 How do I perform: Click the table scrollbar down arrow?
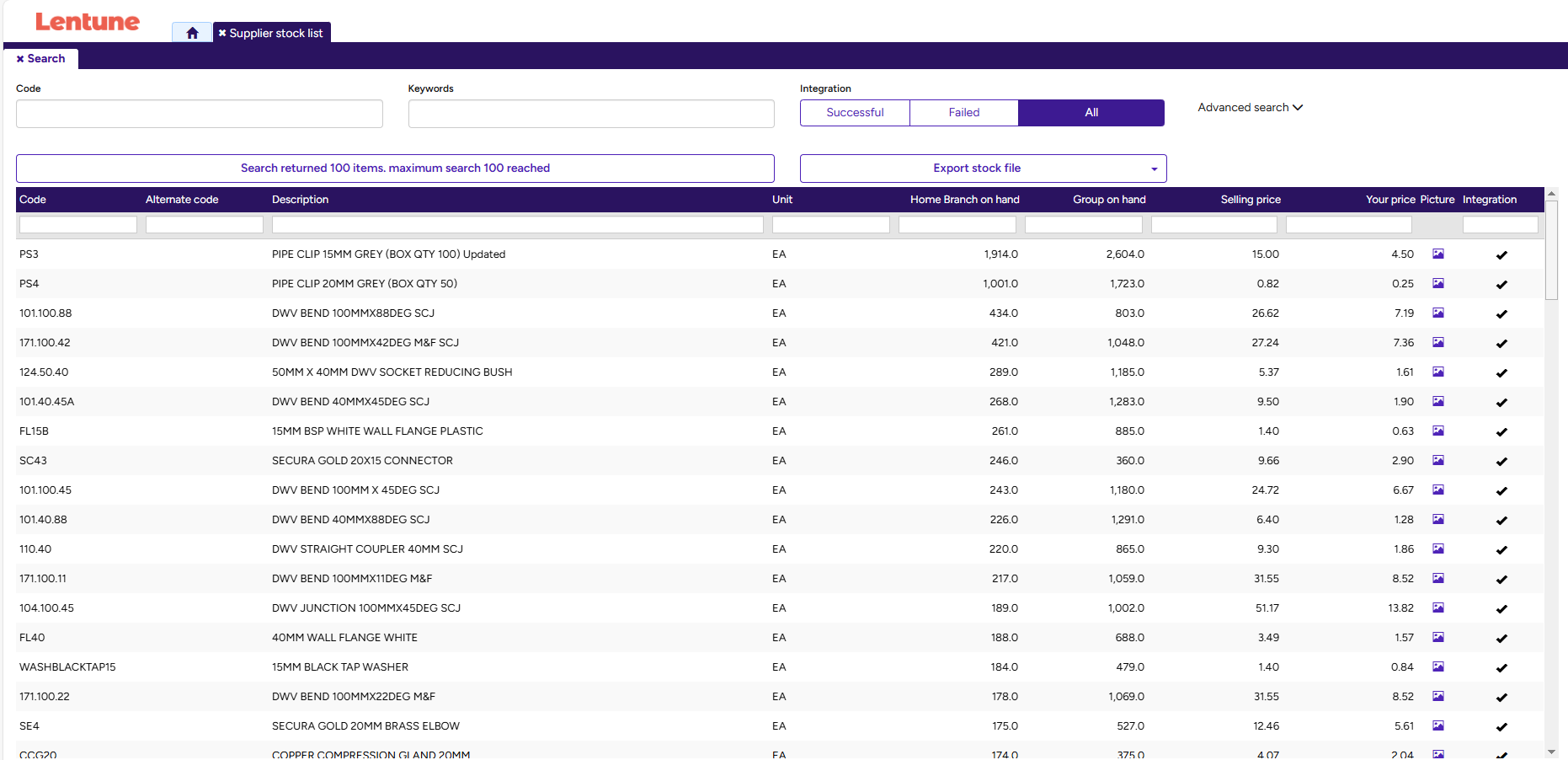click(x=1552, y=752)
